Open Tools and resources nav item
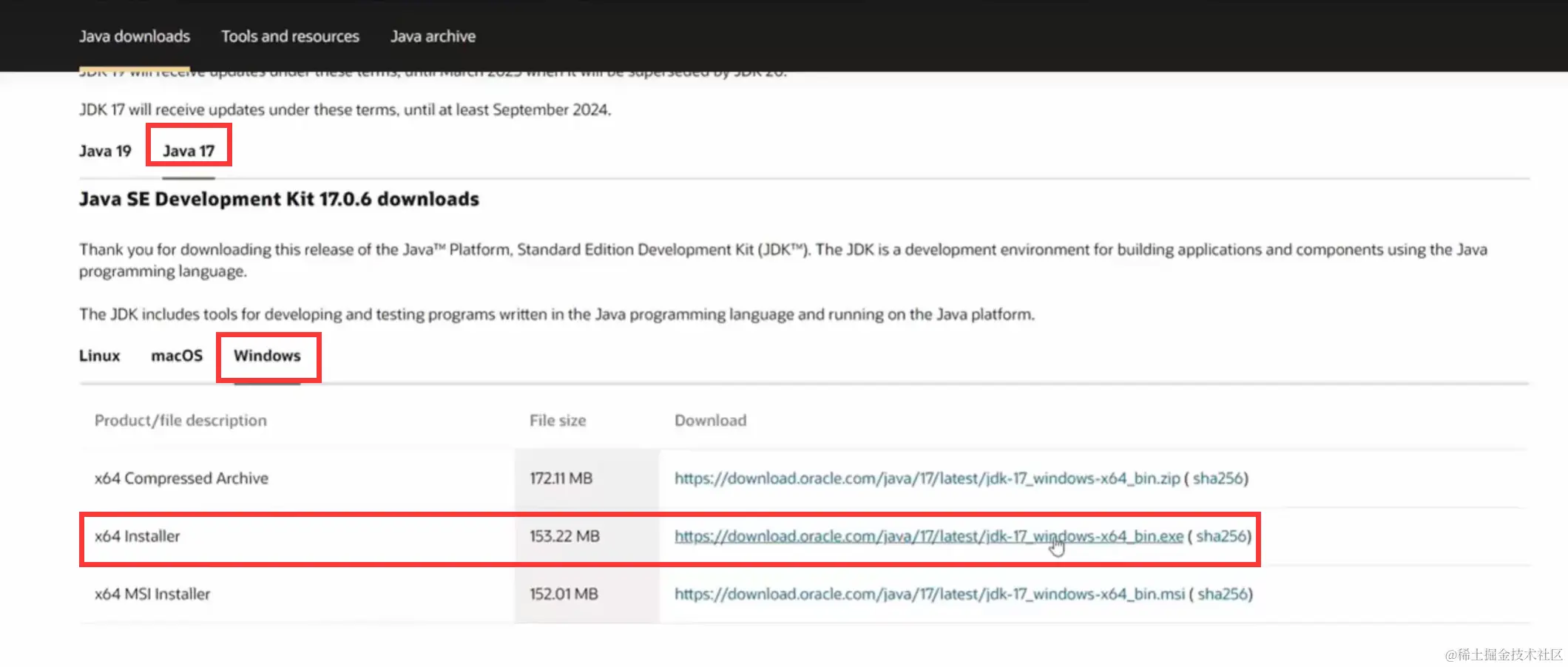 pos(290,36)
